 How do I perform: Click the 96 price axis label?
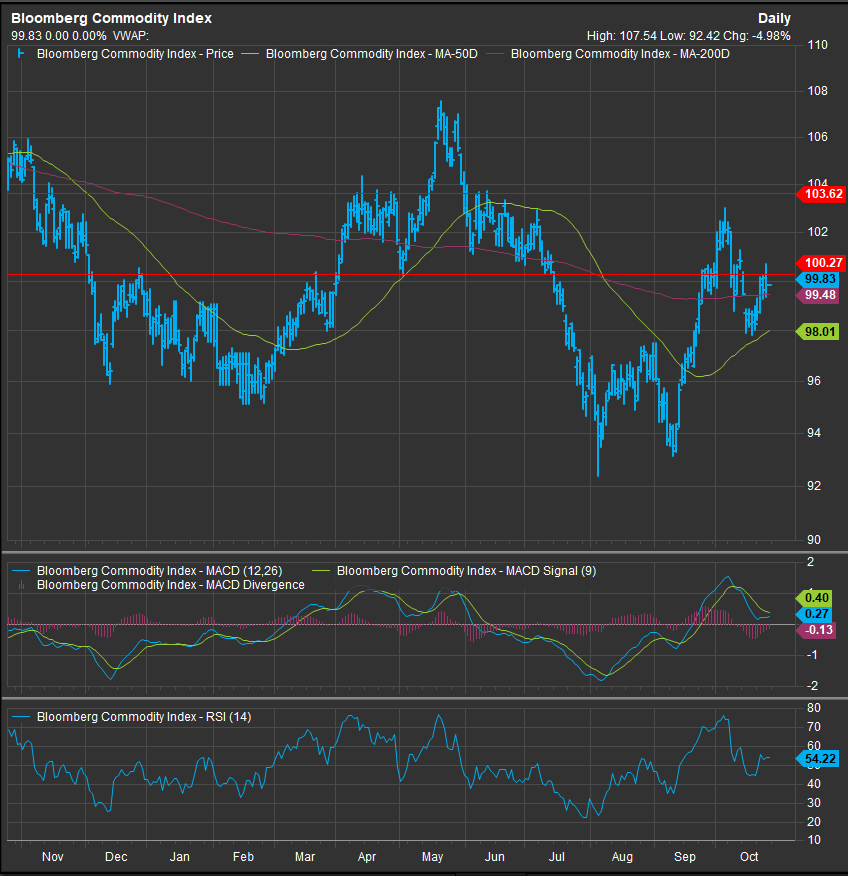(x=814, y=380)
